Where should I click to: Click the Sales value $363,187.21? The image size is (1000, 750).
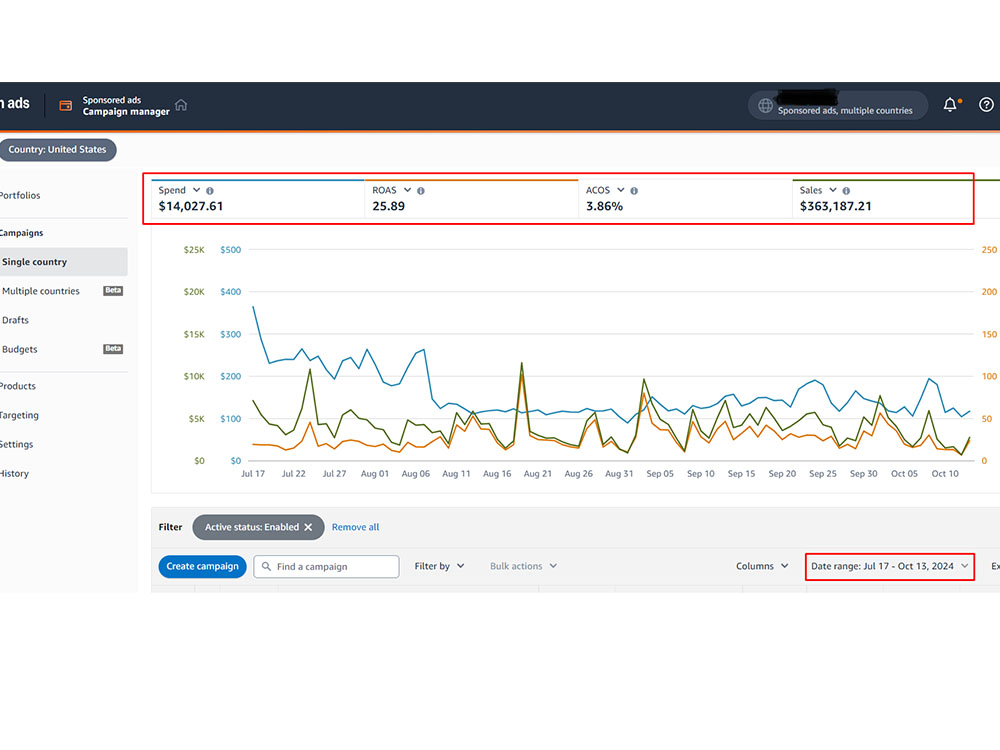pyautogui.click(x=835, y=207)
